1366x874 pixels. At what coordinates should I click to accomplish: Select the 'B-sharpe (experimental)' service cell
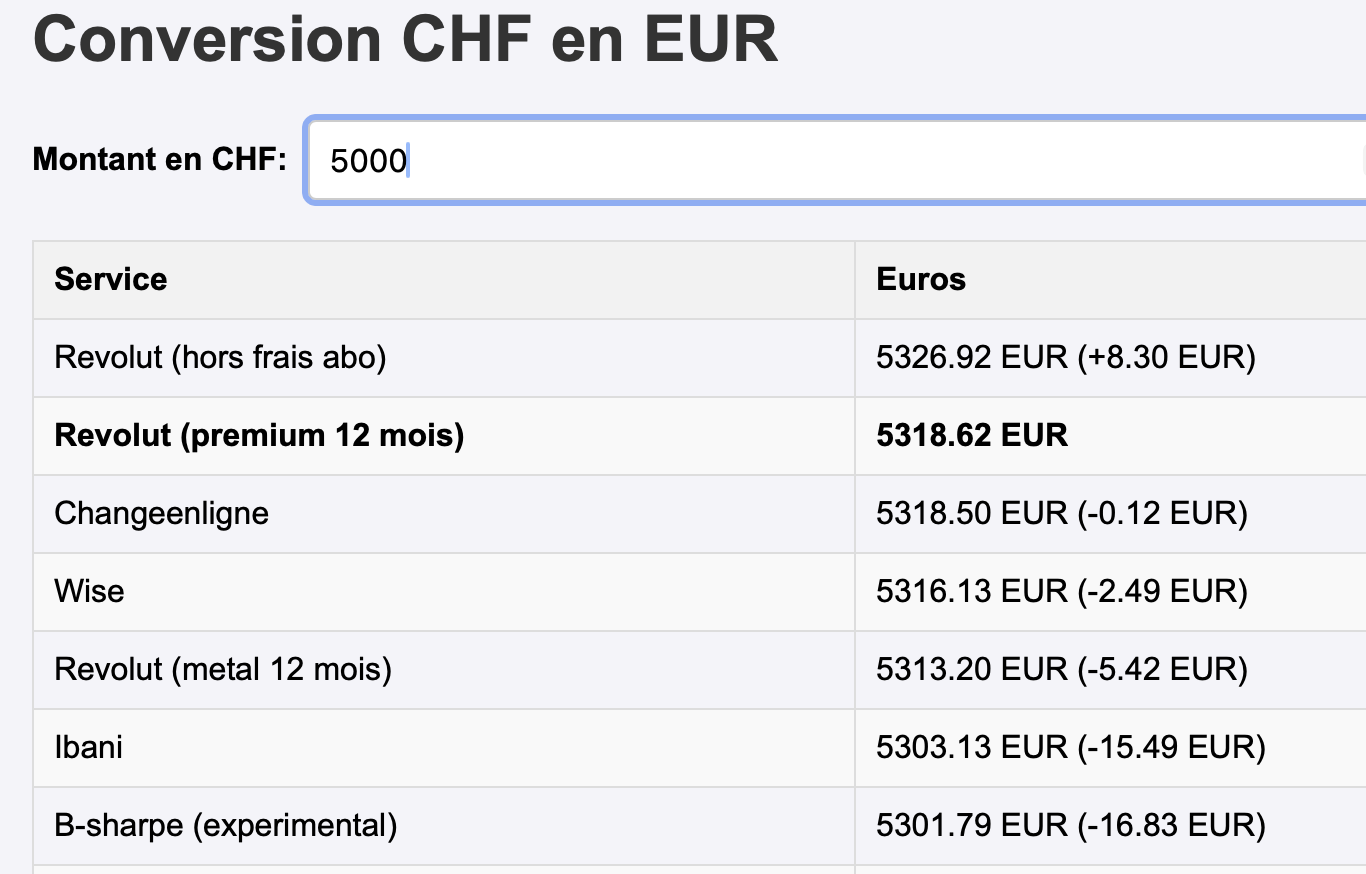(225, 825)
